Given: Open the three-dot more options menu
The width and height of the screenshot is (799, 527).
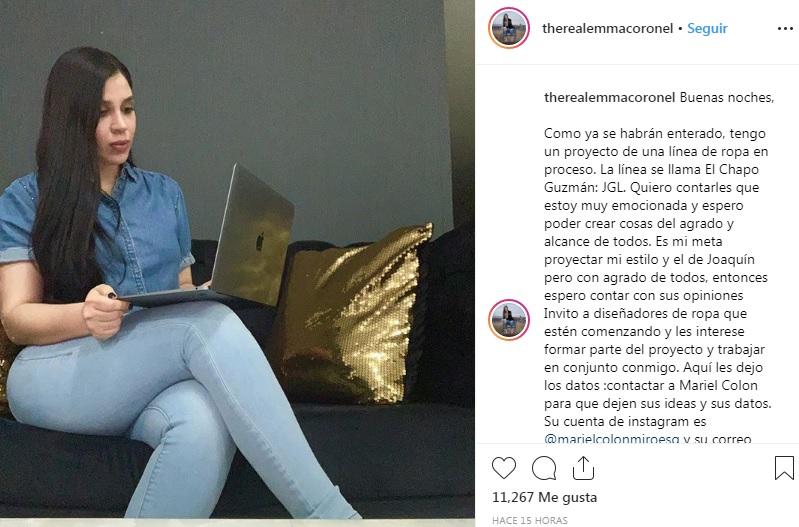Looking at the screenshot, I should [785, 29].
